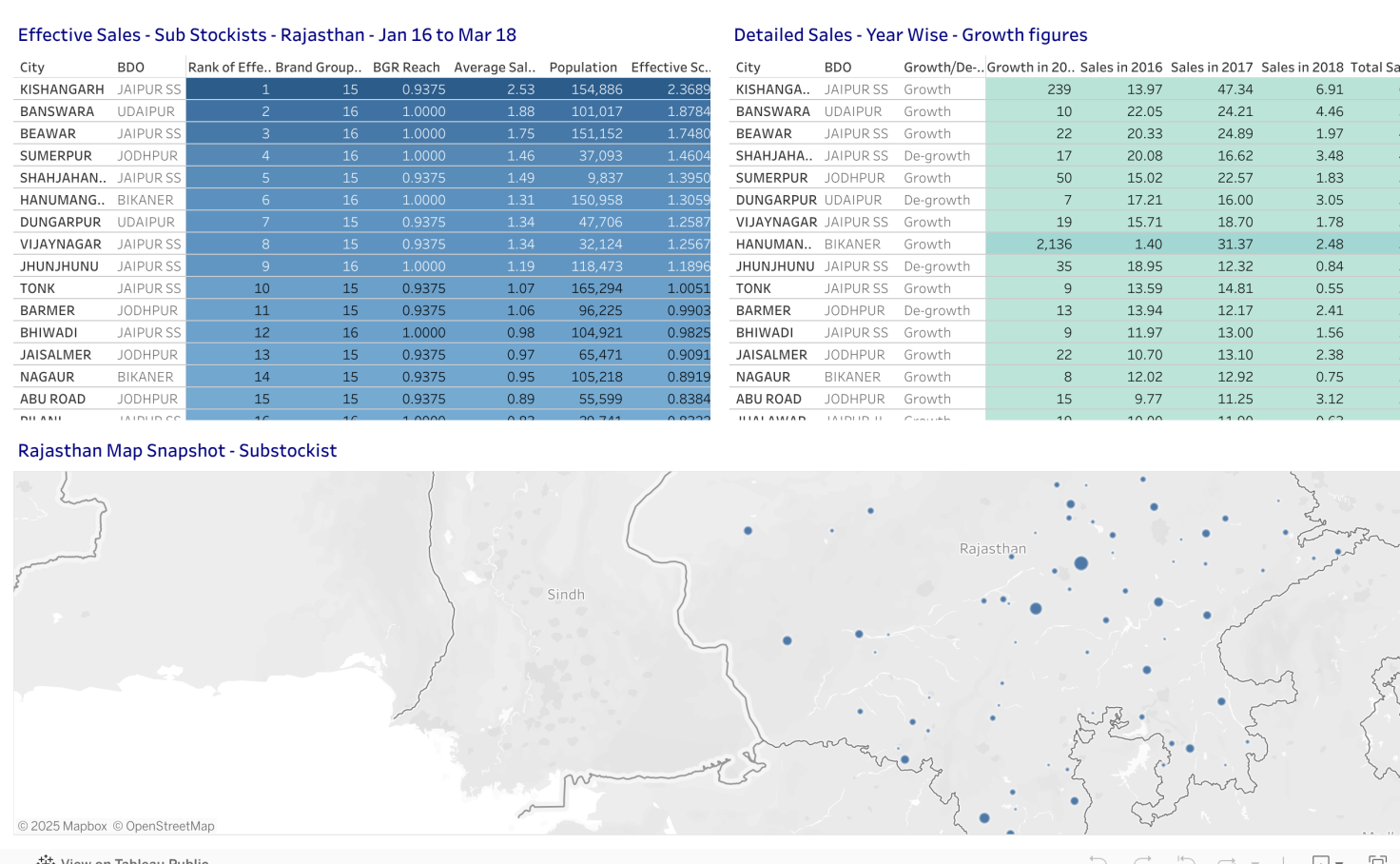This screenshot has width=1400, height=864.
Task: Select KISHANGARH city in Effective Sales table
Action: pos(62,89)
